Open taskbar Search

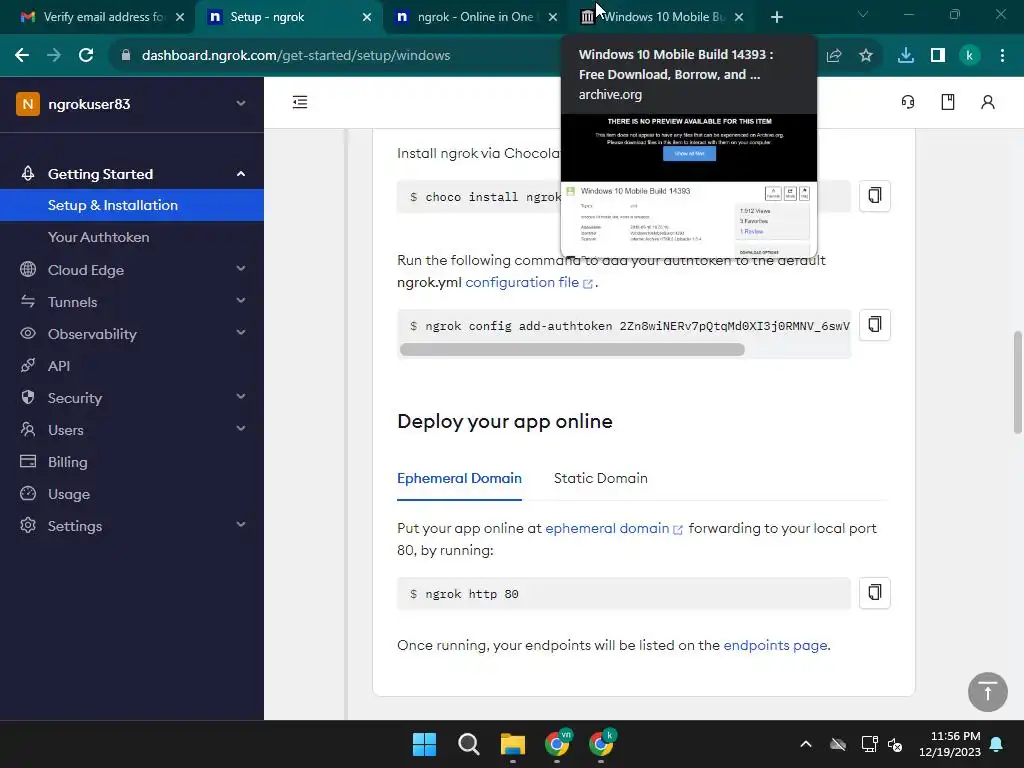coord(468,744)
